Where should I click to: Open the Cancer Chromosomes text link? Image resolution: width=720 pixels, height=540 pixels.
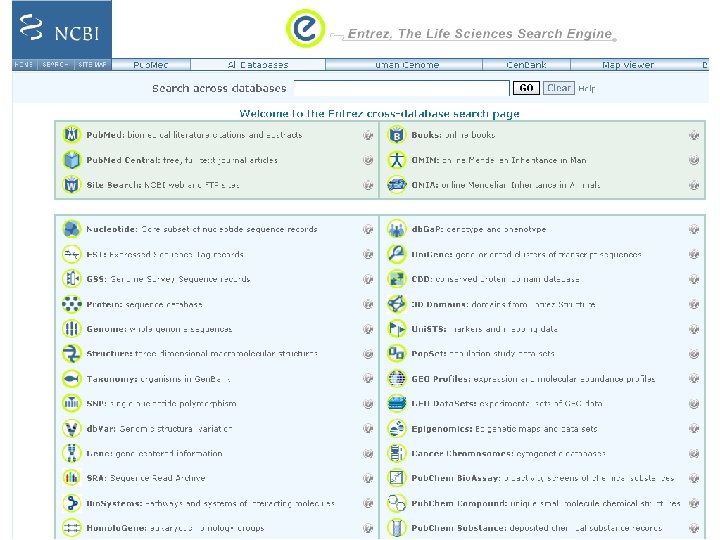(462, 453)
